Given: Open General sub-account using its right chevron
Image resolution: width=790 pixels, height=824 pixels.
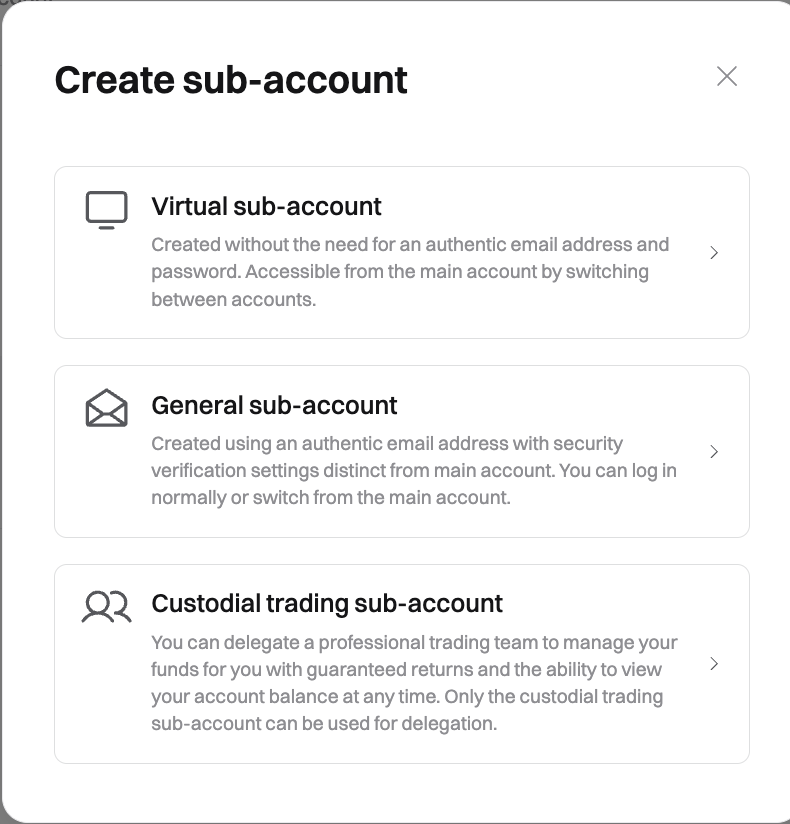Looking at the screenshot, I should point(714,452).
